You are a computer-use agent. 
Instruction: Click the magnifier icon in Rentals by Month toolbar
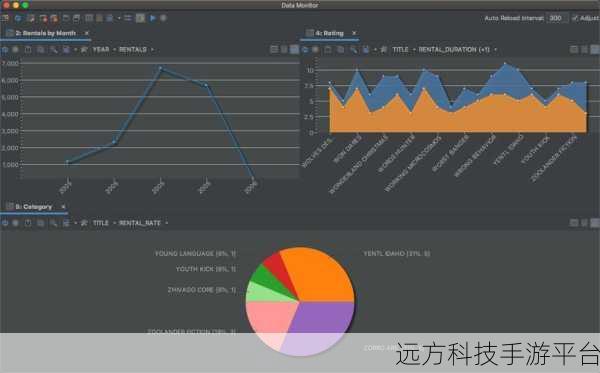[x=54, y=49]
